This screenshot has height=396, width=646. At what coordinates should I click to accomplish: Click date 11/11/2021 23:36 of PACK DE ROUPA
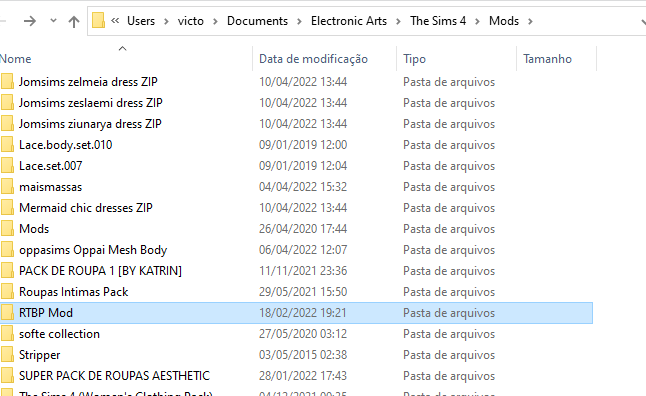[303, 271]
